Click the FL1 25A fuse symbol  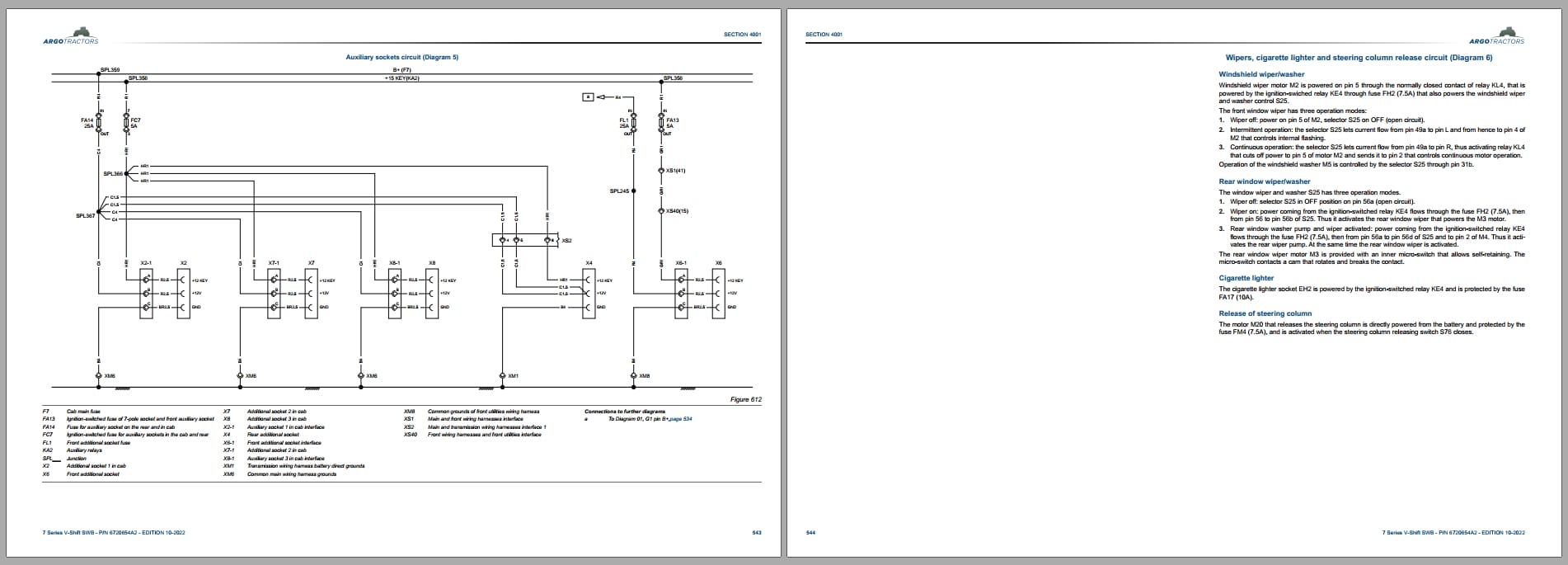(x=632, y=124)
